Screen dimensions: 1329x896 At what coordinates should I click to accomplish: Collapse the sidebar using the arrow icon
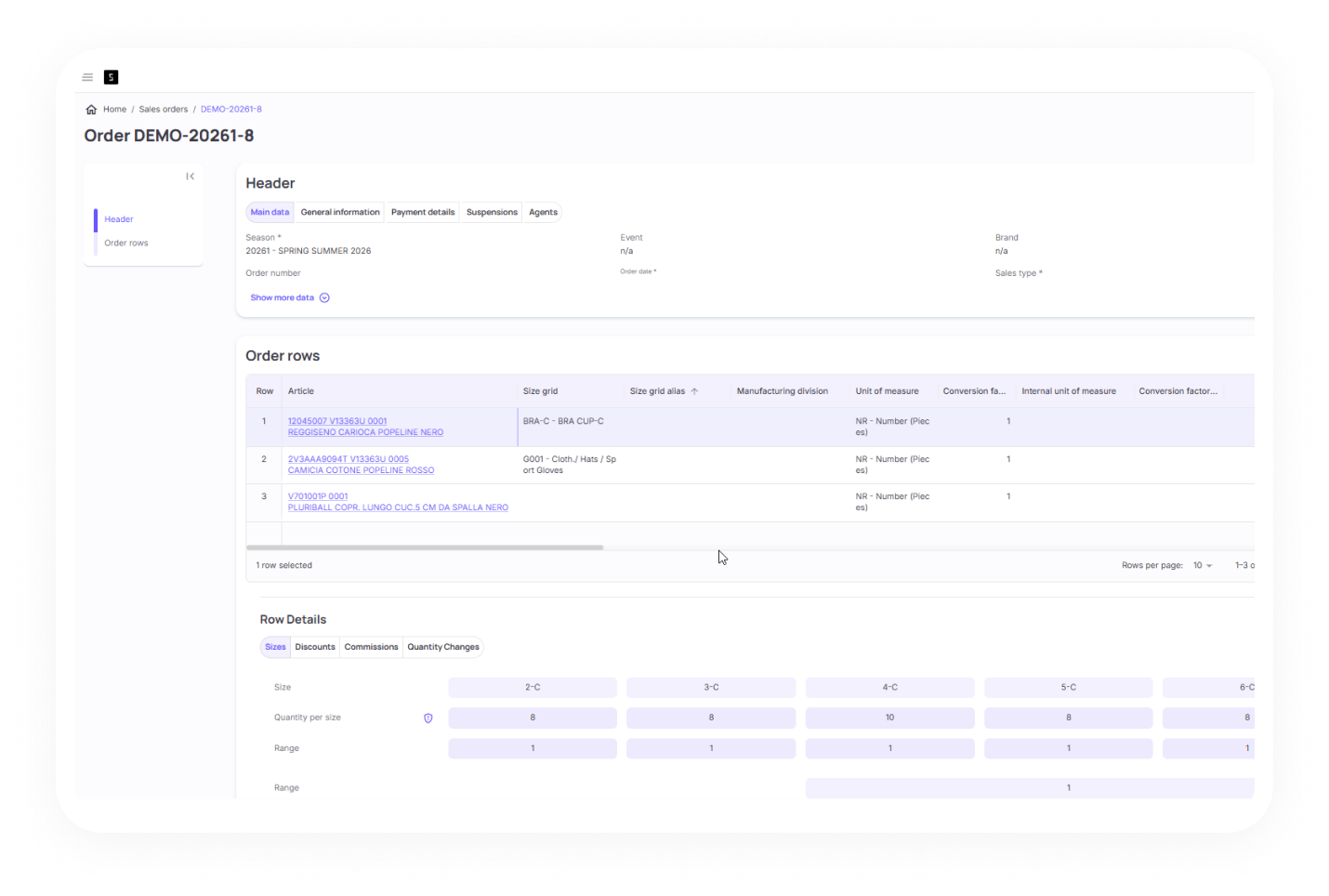[x=190, y=177]
